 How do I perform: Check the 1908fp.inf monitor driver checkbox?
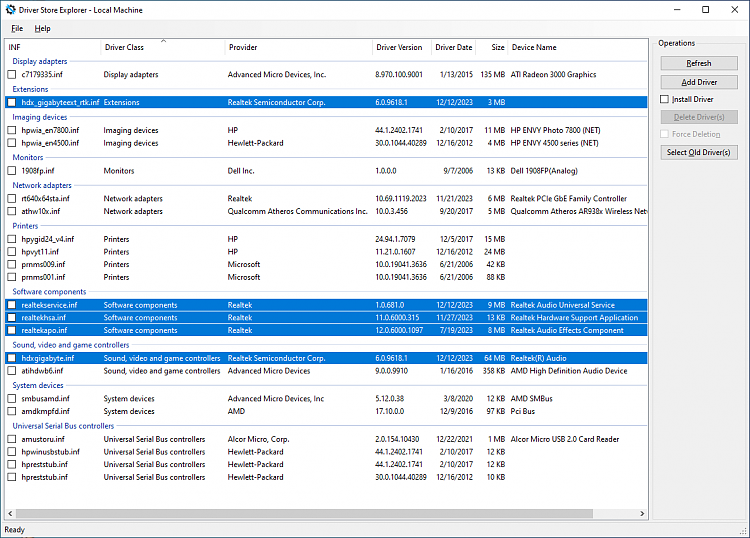(x=12, y=171)
